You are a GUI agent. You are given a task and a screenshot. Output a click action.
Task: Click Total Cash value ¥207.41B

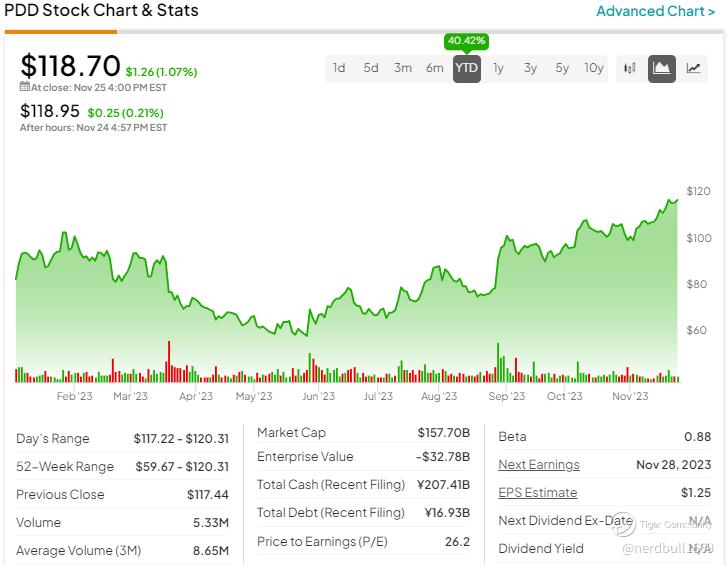click(x=443, y=485)
